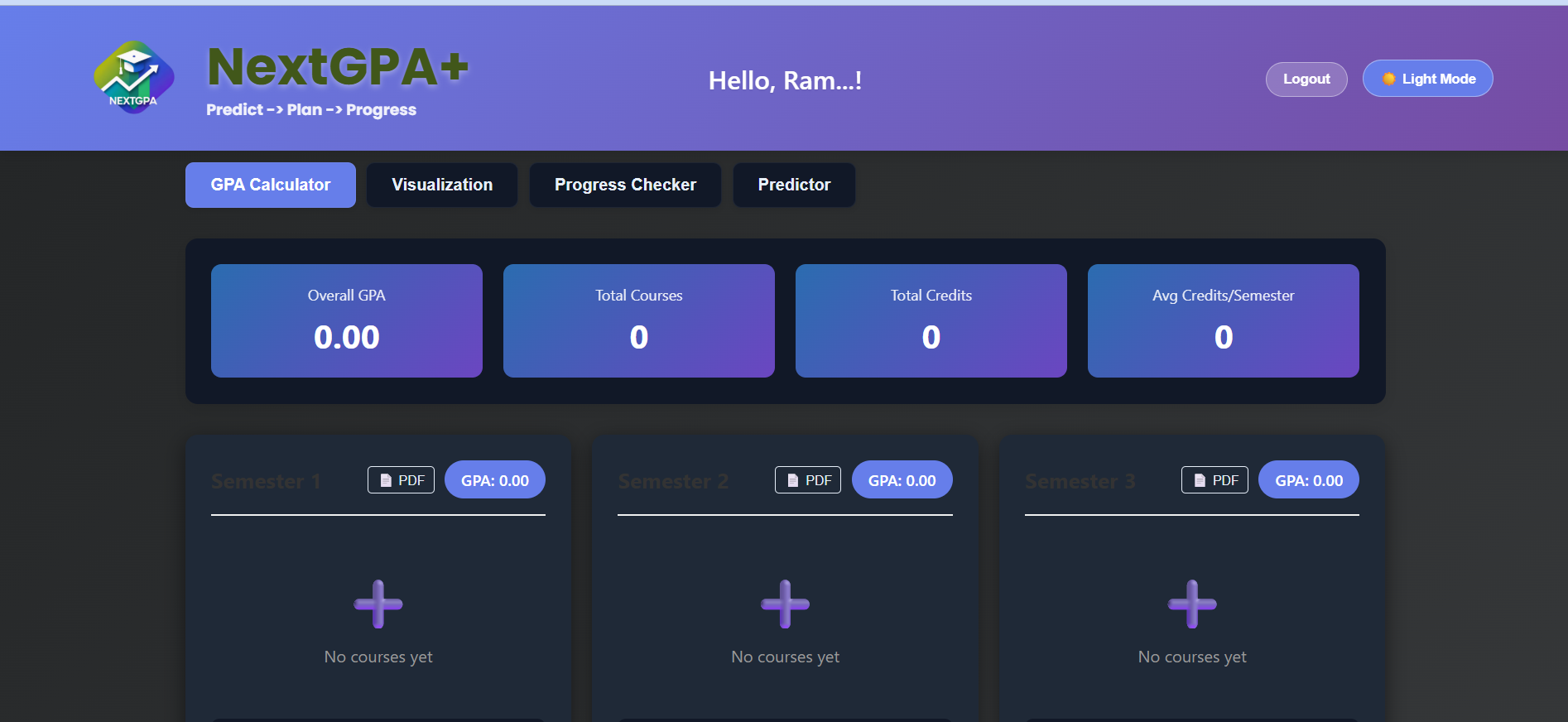Click the plus icon in Semester 2

point(785,604)
